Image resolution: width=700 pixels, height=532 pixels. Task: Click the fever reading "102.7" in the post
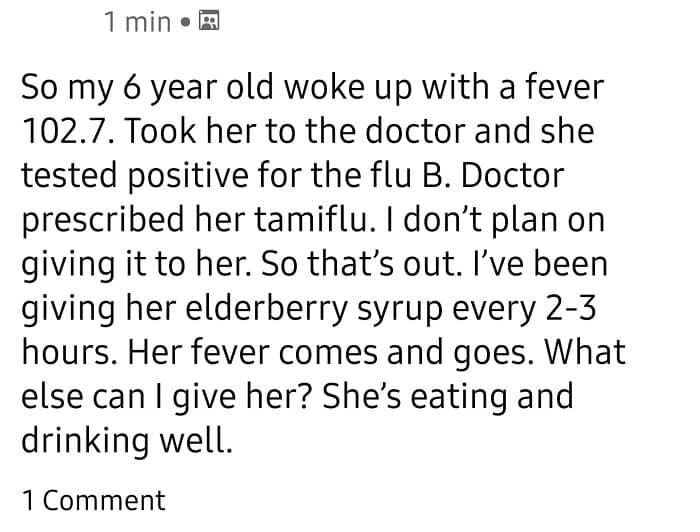(64, 131)
